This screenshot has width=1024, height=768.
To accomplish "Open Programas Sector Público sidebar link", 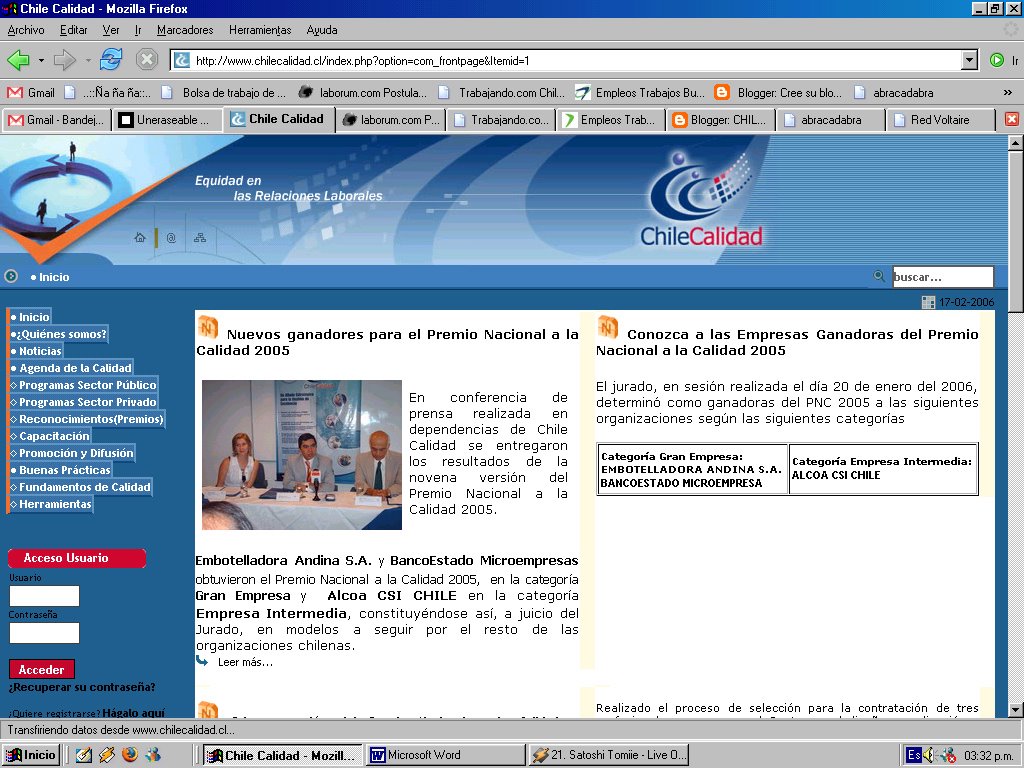I will tap(84, 385).
